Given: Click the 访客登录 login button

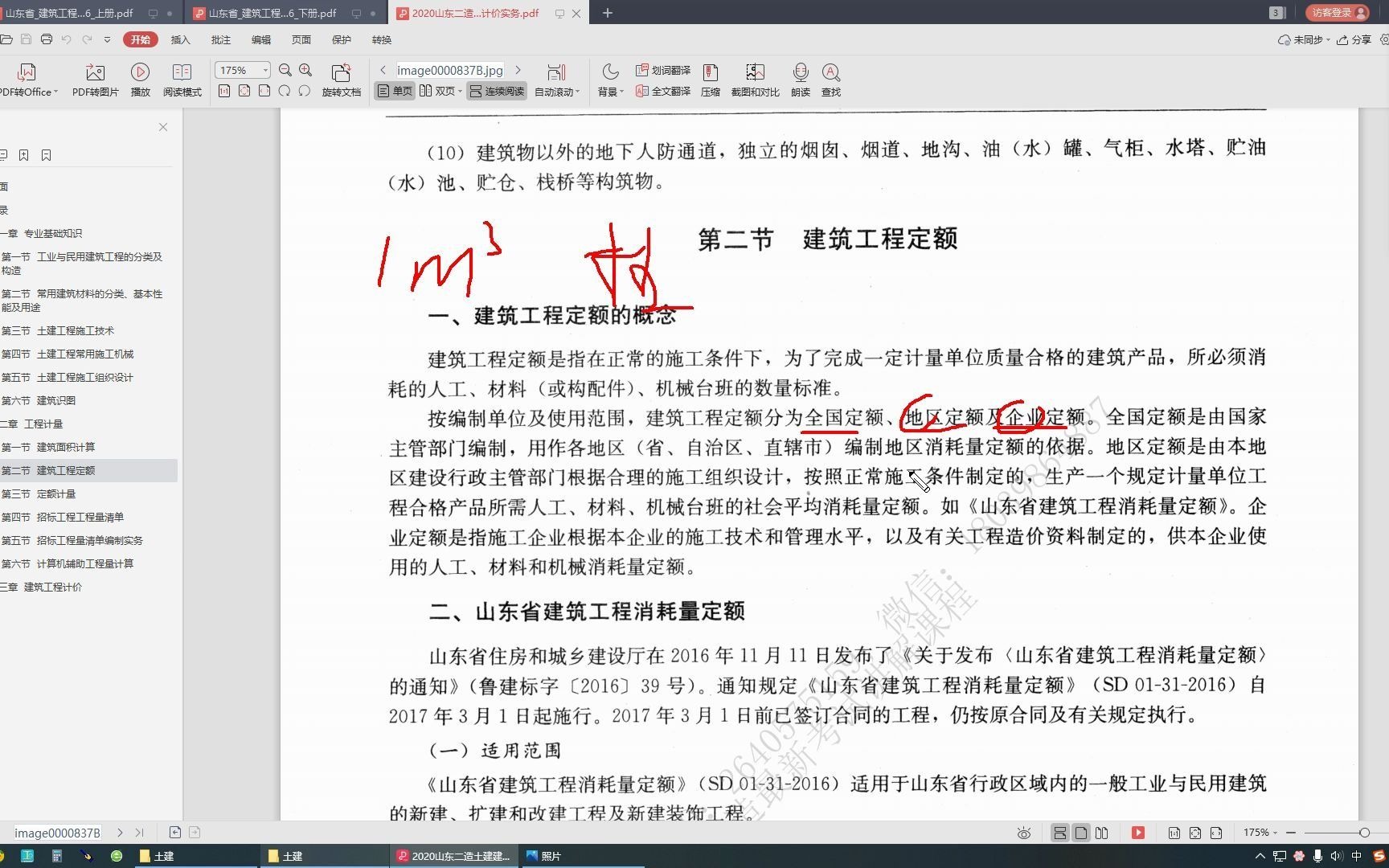Looking at the screenshot, I should (1338, 13).
